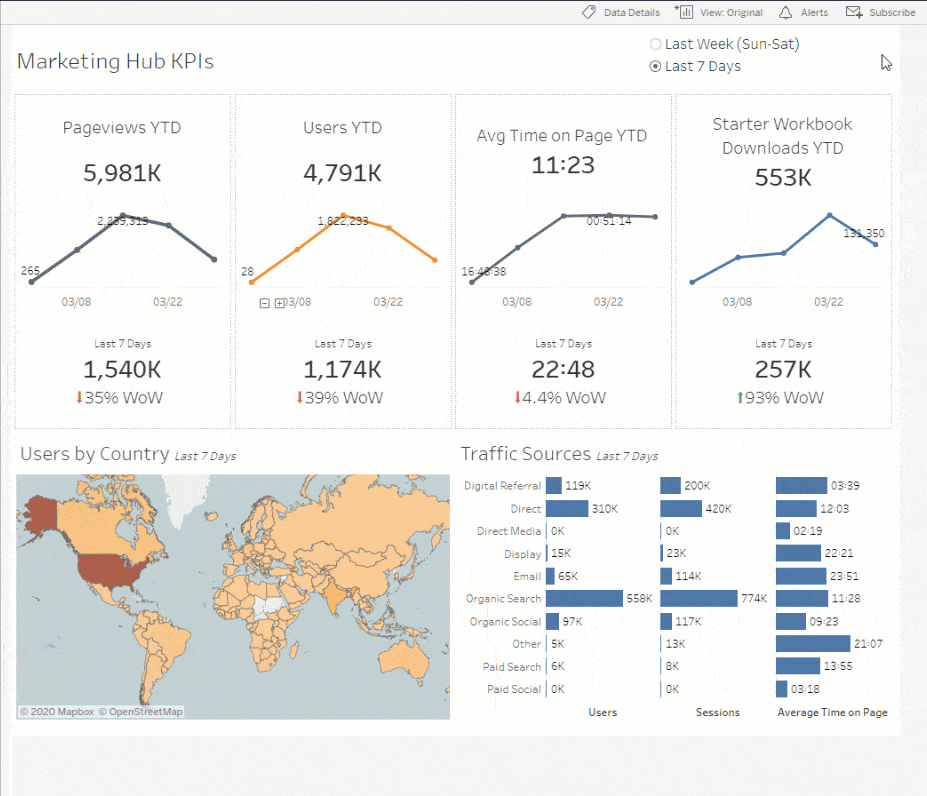Click the Display row label

[523, 554]
